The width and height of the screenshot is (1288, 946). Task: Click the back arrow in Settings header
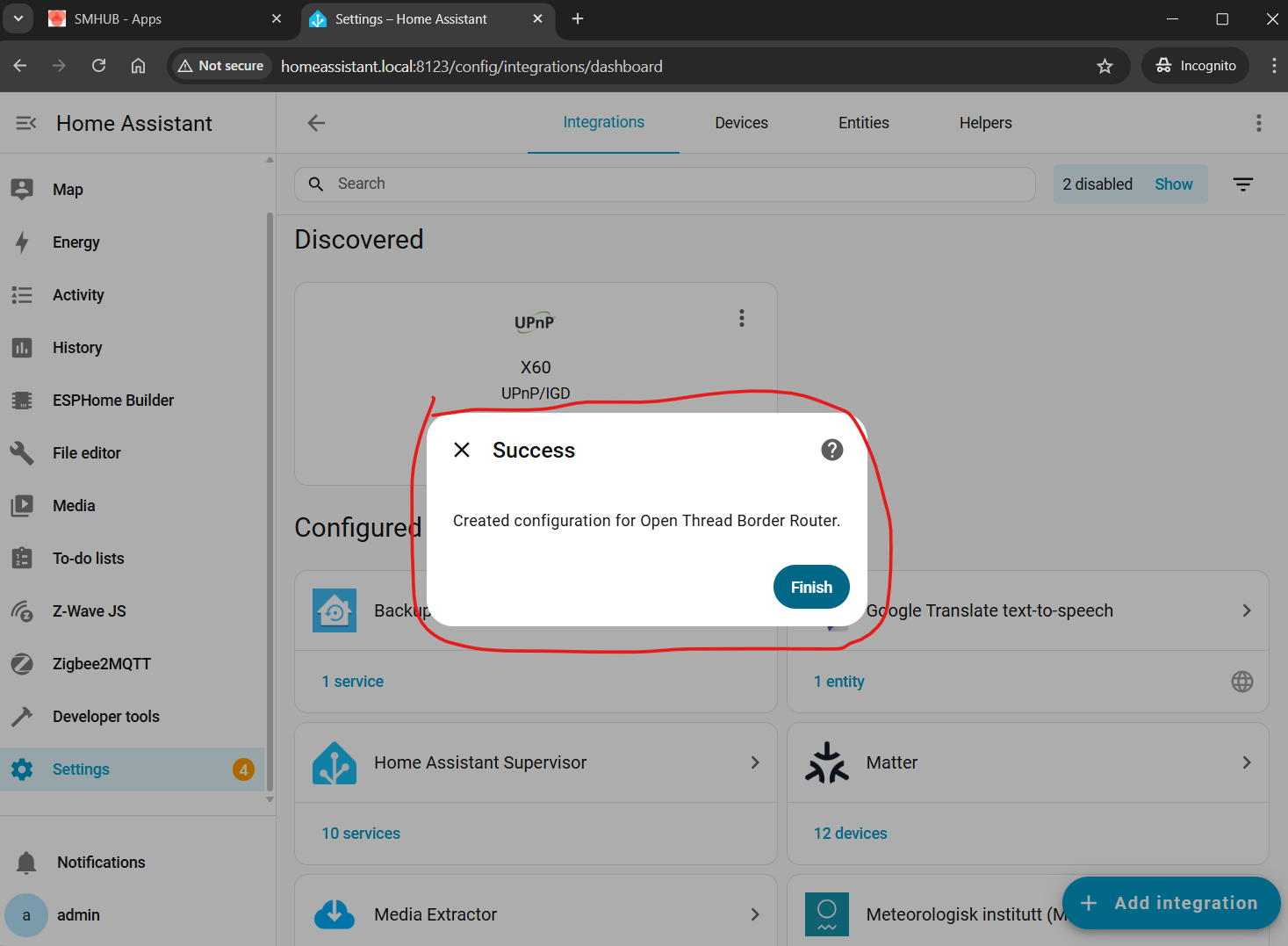[x=317, y=123]
